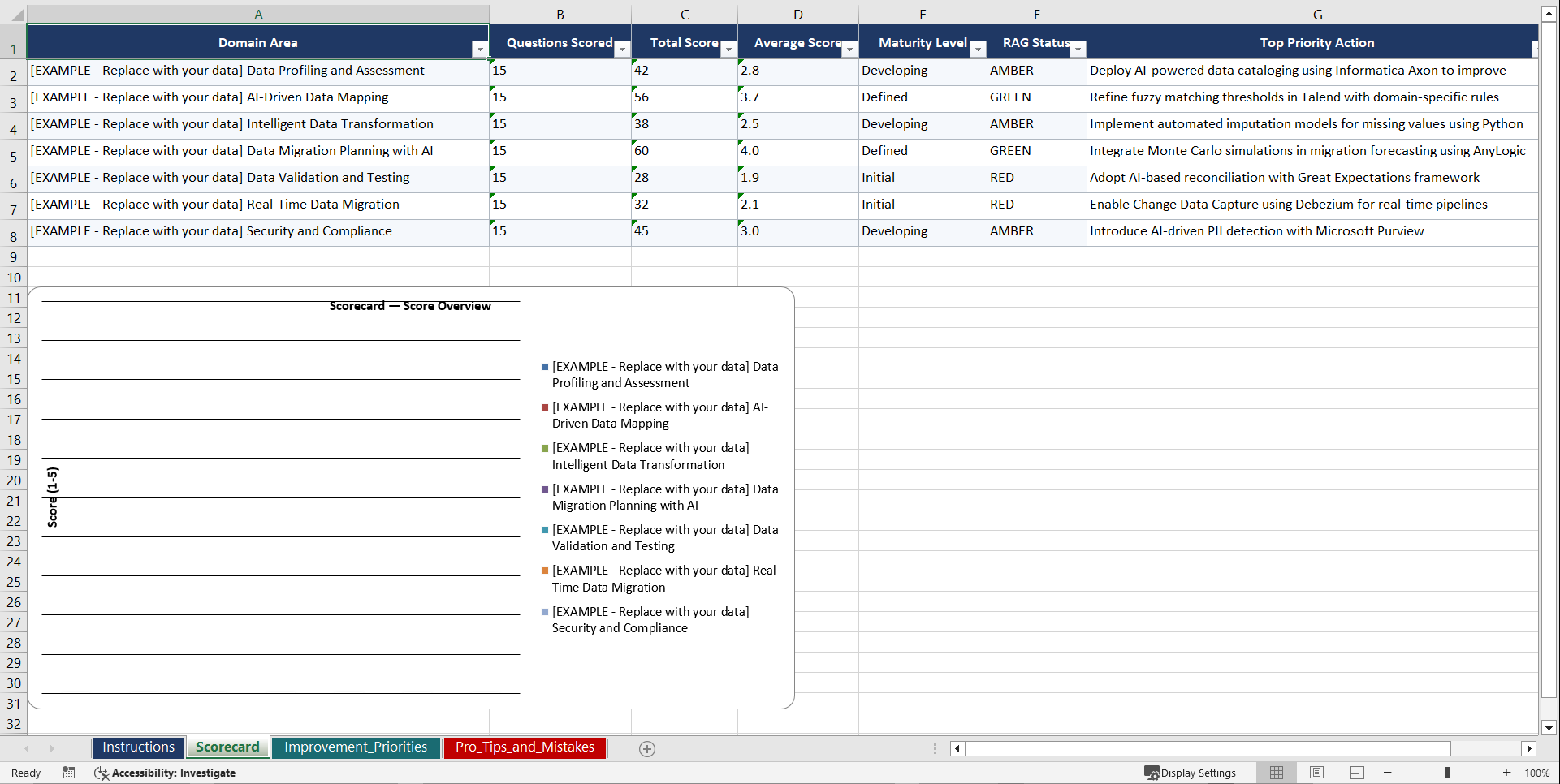Screen dimensions: 1560x784
Task: Expand the Maturity Level filter menu
Action: tap(978, 50)
